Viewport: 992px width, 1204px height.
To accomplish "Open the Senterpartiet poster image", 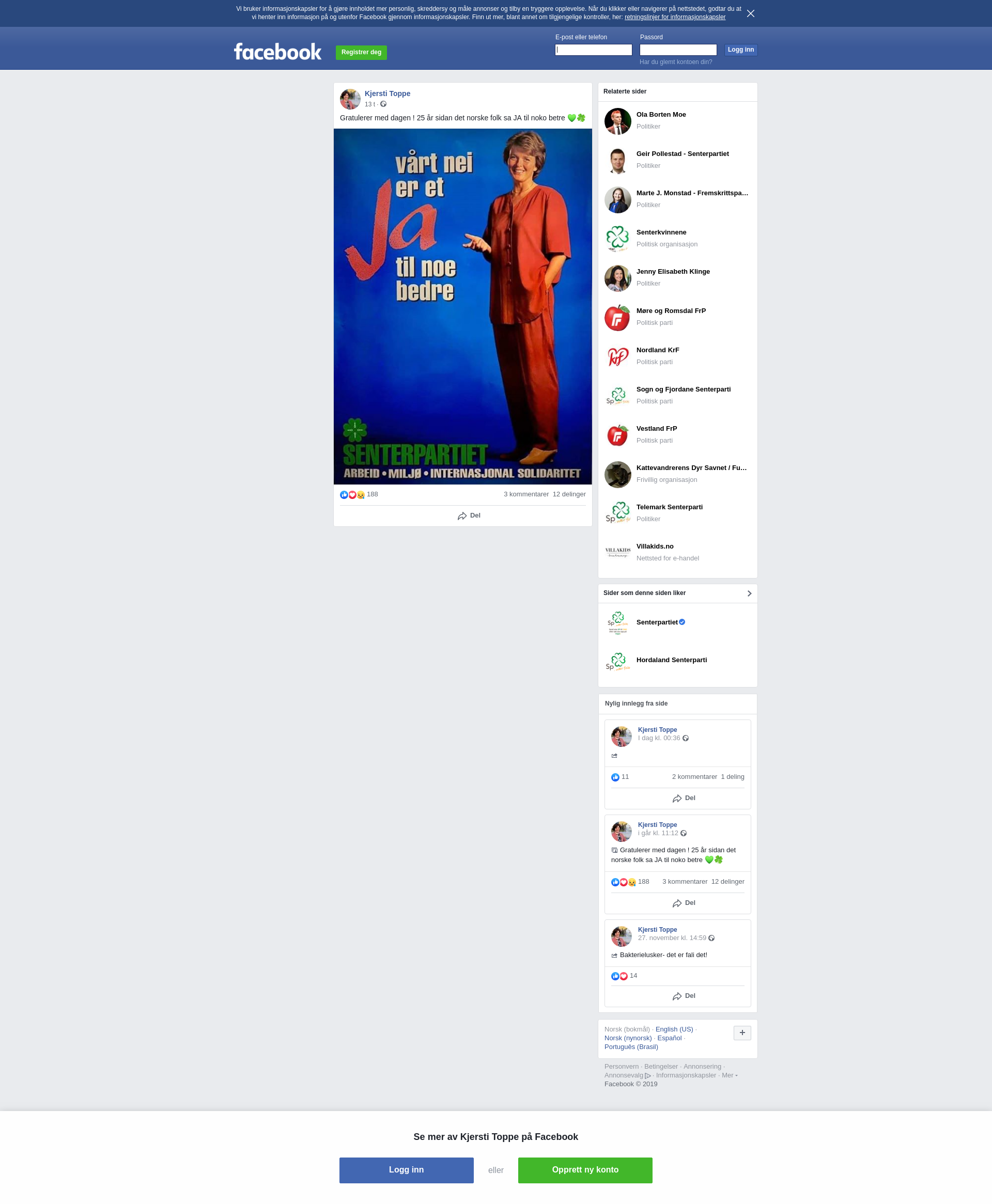I will 463,306.
